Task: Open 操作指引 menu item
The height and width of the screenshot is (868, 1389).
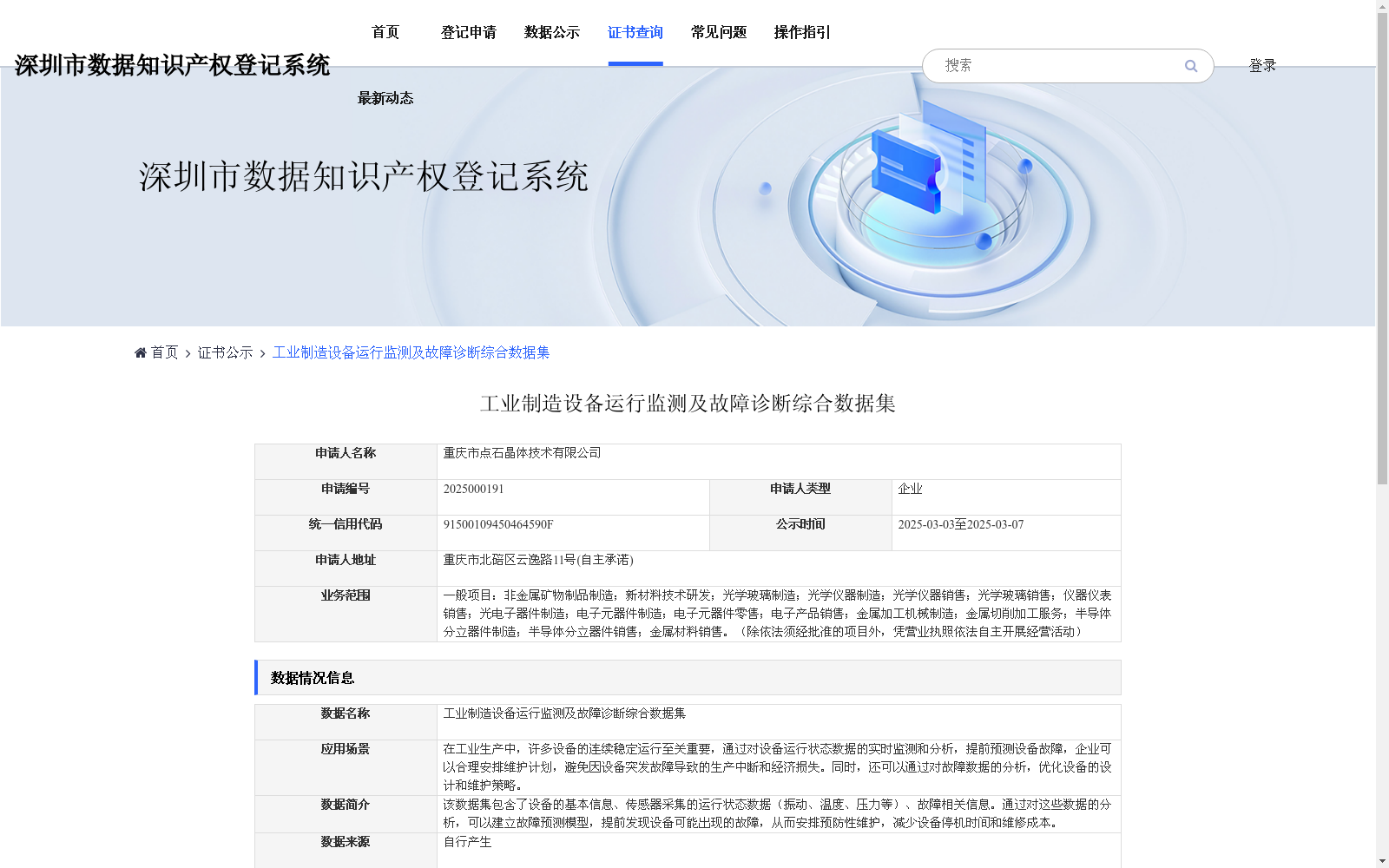Action: point(802,32)
